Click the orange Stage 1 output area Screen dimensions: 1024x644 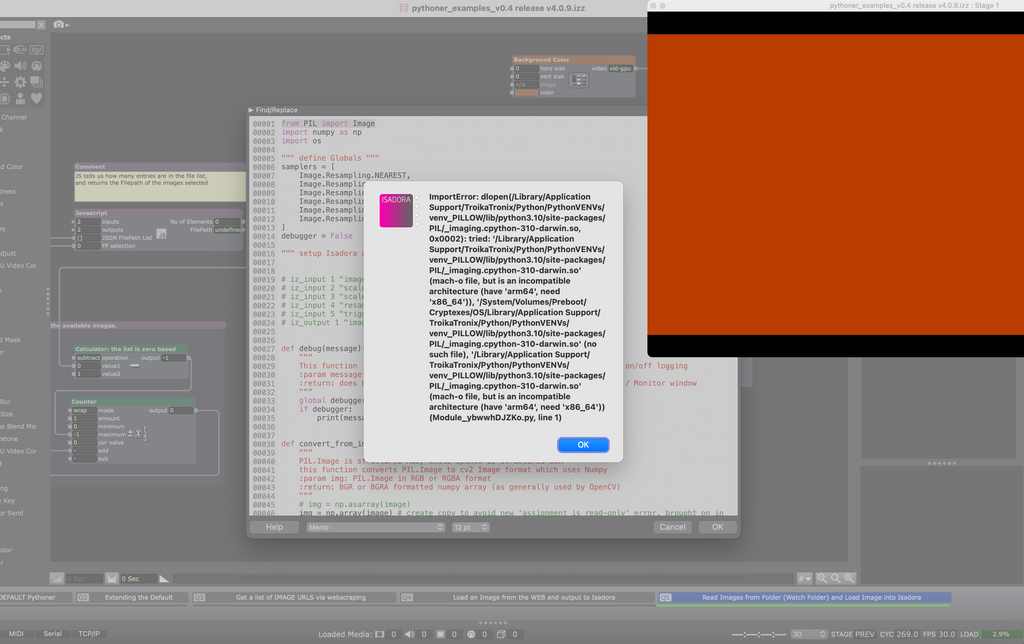click(835, 184)
